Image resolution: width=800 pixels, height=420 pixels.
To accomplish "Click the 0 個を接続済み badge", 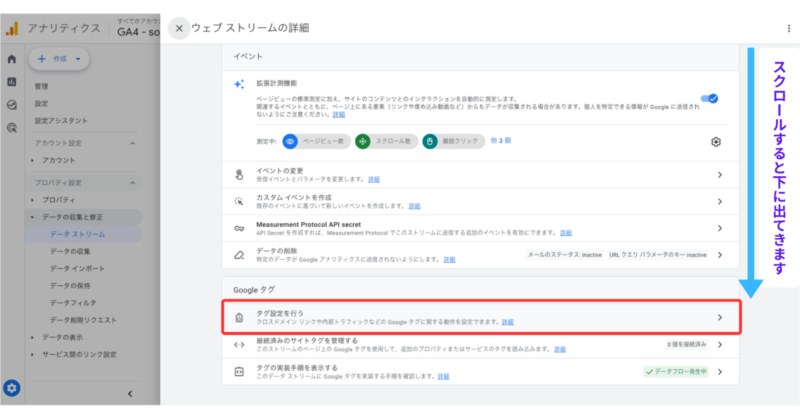I will (x=687, y=344).
